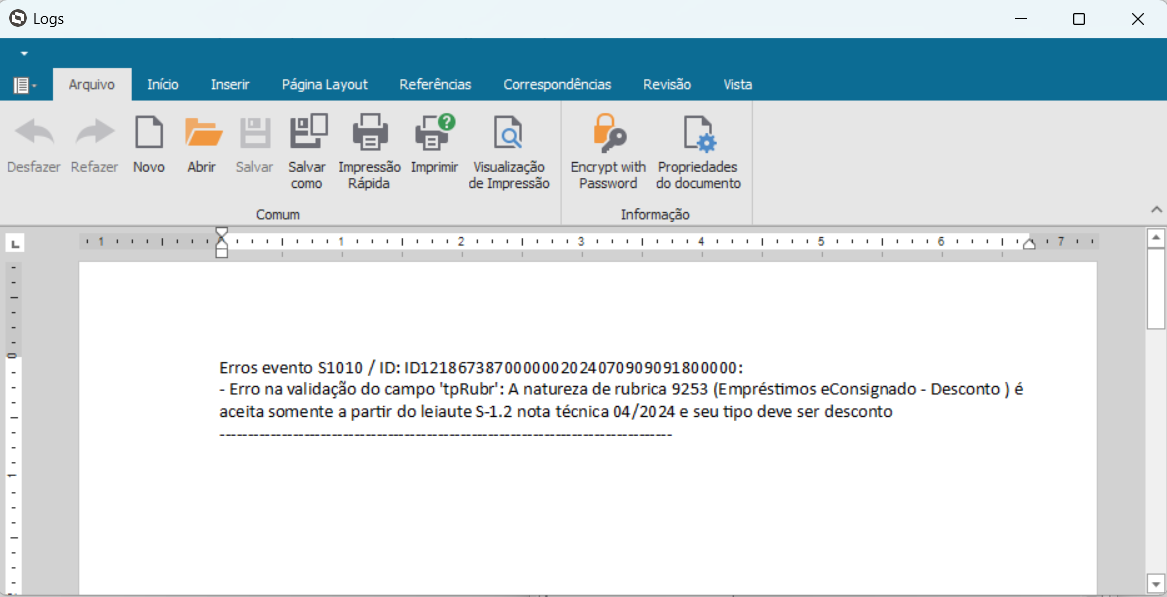Click the vertical scrollbar down arrow

(1156, 582)
